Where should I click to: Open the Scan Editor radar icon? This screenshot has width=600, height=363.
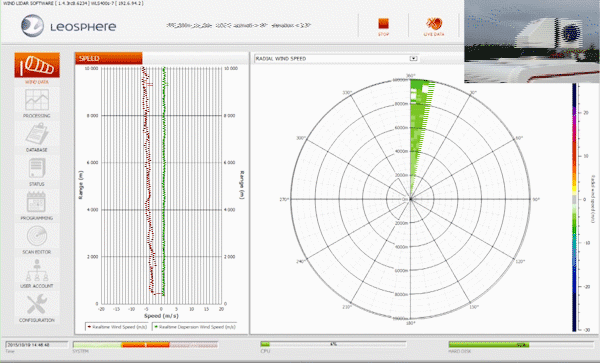click(x=37, y=236)
